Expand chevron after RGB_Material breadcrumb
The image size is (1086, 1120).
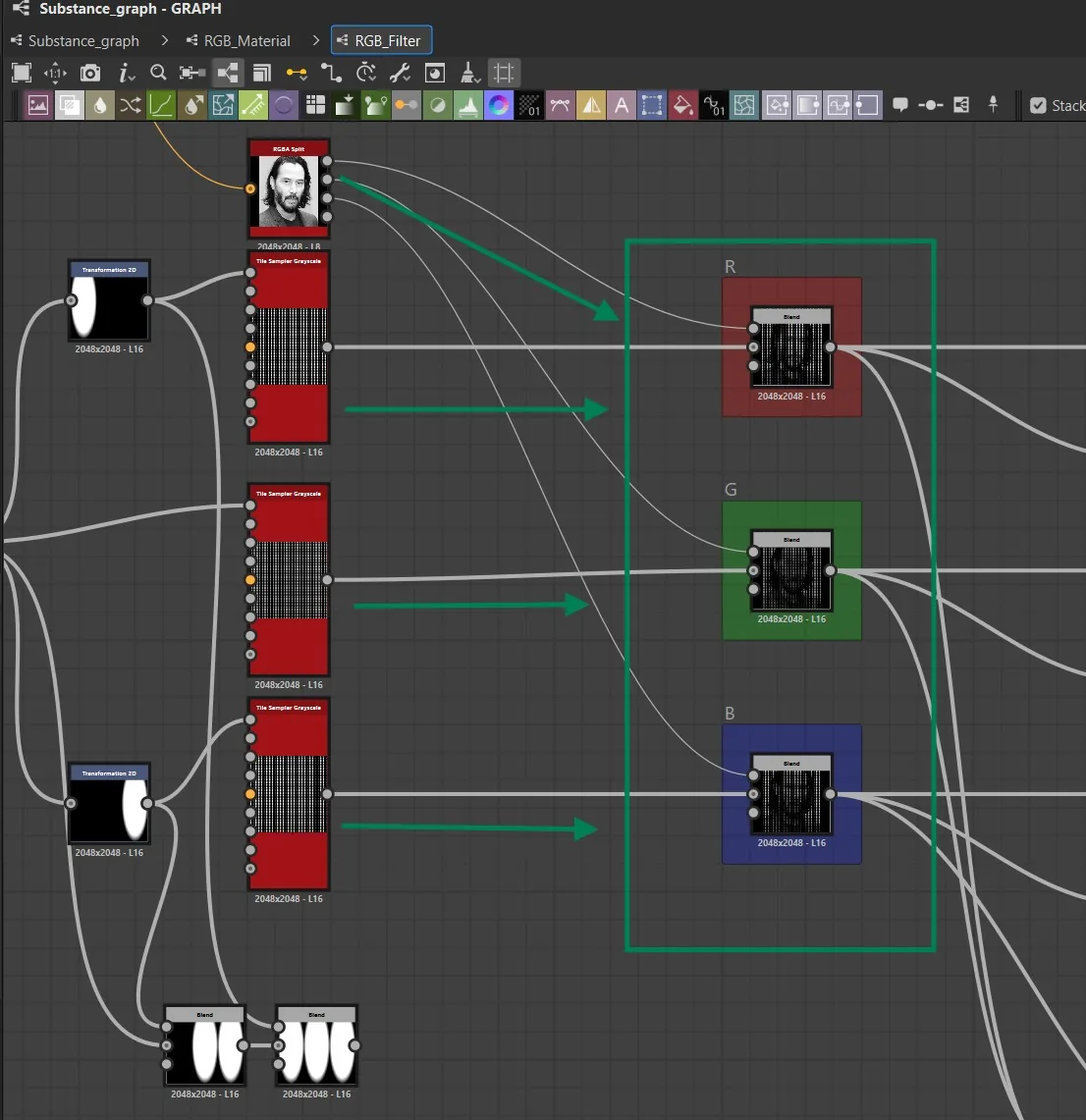coord(316,40)
